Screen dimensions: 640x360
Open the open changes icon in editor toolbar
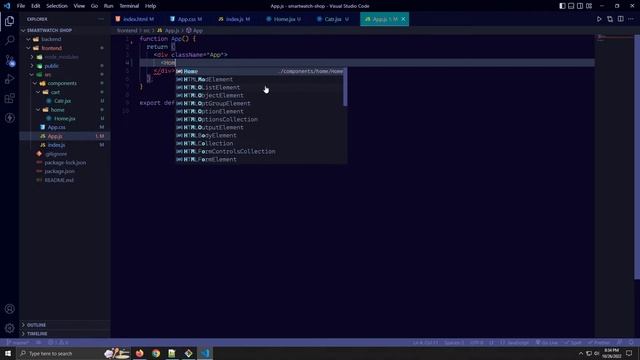coord(610,19)
